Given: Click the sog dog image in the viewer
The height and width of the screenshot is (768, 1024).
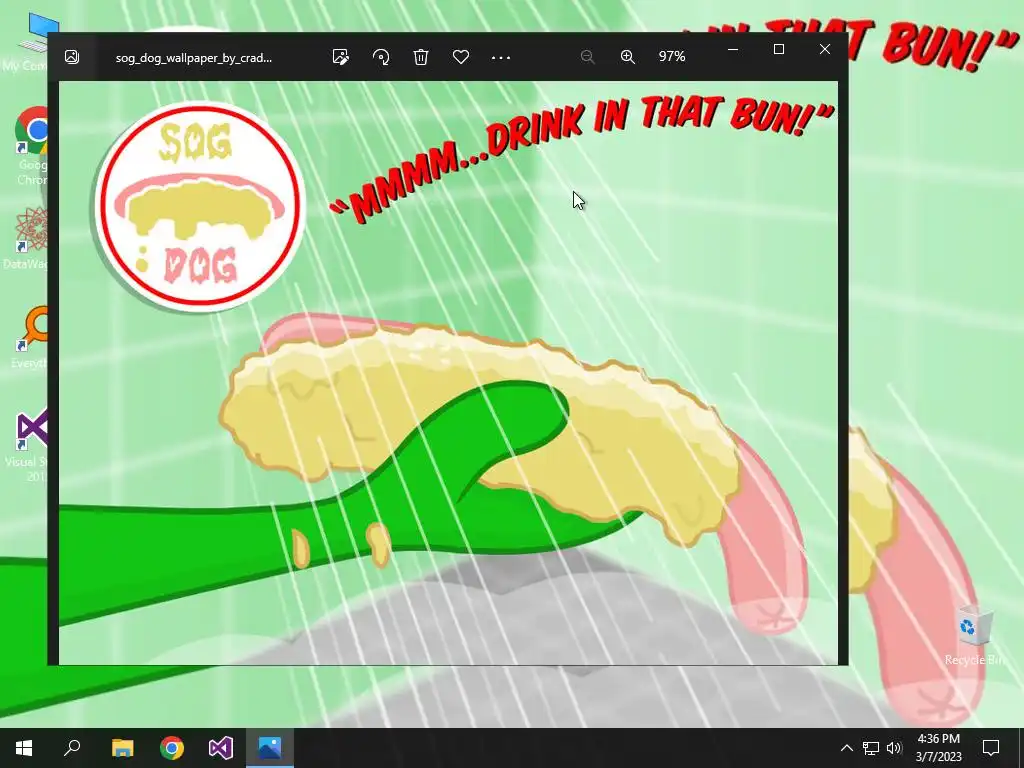Looking at the screenshot, I should click(448, 372).
